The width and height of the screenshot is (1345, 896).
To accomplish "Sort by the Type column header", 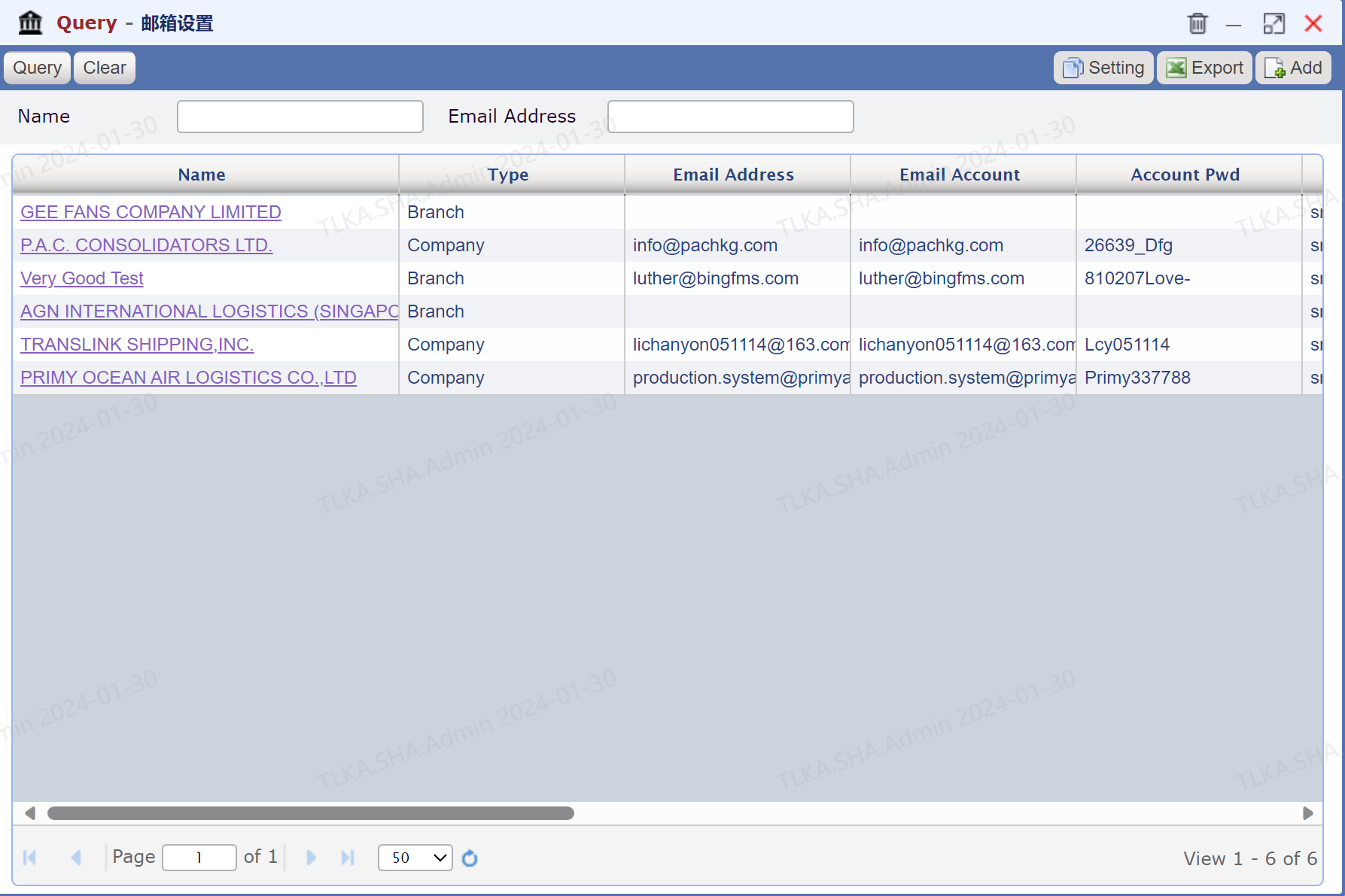I will (512, 175).
